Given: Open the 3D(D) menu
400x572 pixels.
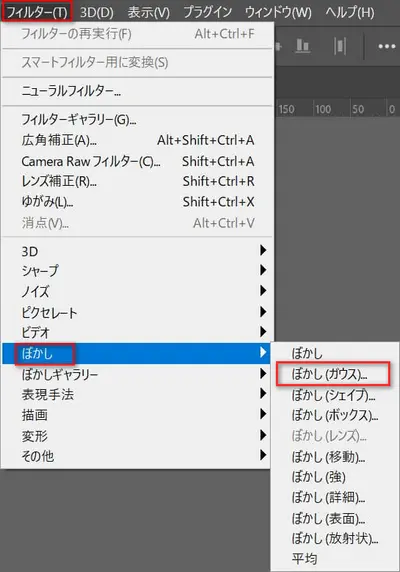Looking at the screenshot, I should [97, 12].
